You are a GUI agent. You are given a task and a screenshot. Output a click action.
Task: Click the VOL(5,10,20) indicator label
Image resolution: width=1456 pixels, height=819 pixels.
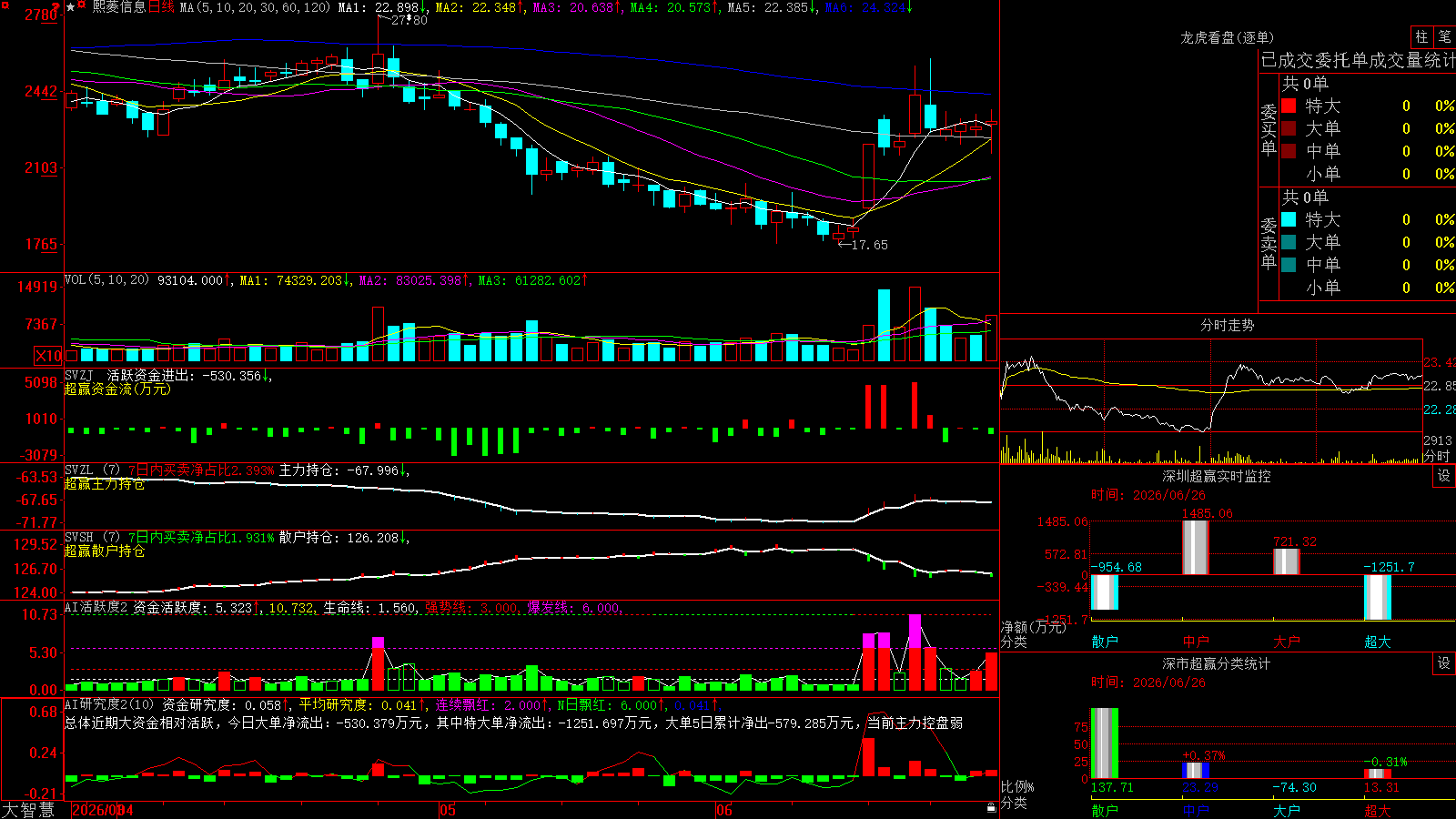coord(106,280)
